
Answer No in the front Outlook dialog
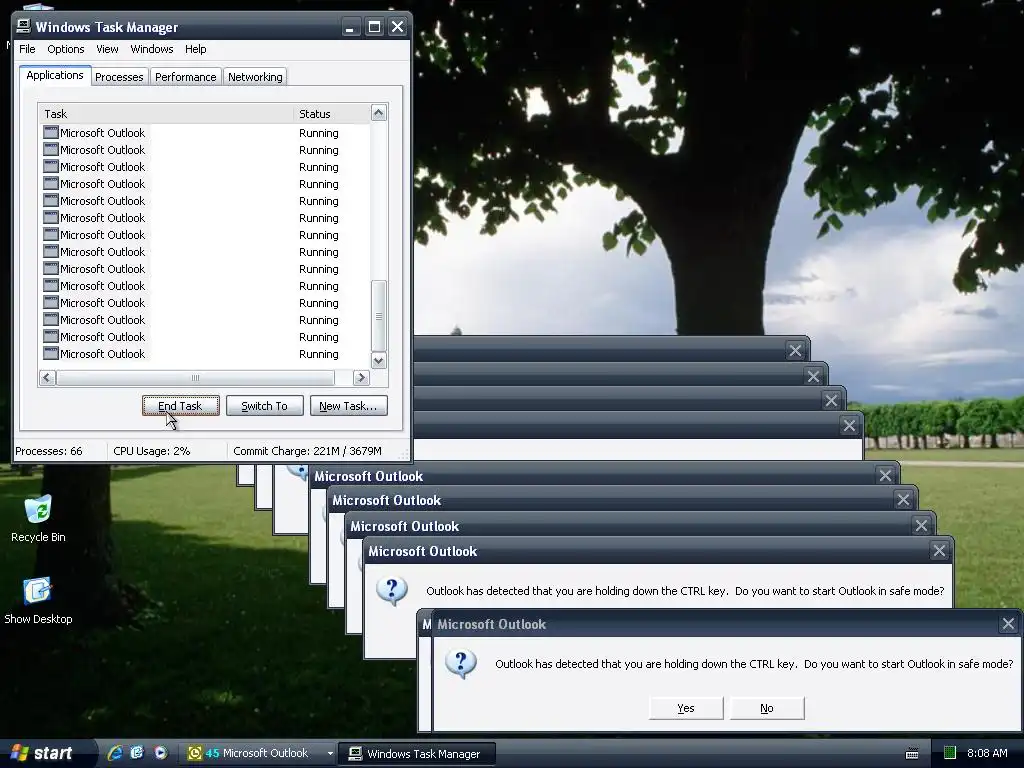767,708
